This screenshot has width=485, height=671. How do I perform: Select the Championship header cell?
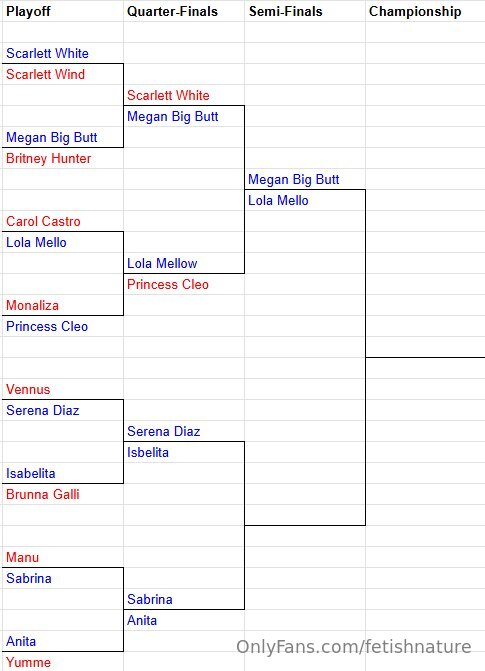tap(425, 11)
